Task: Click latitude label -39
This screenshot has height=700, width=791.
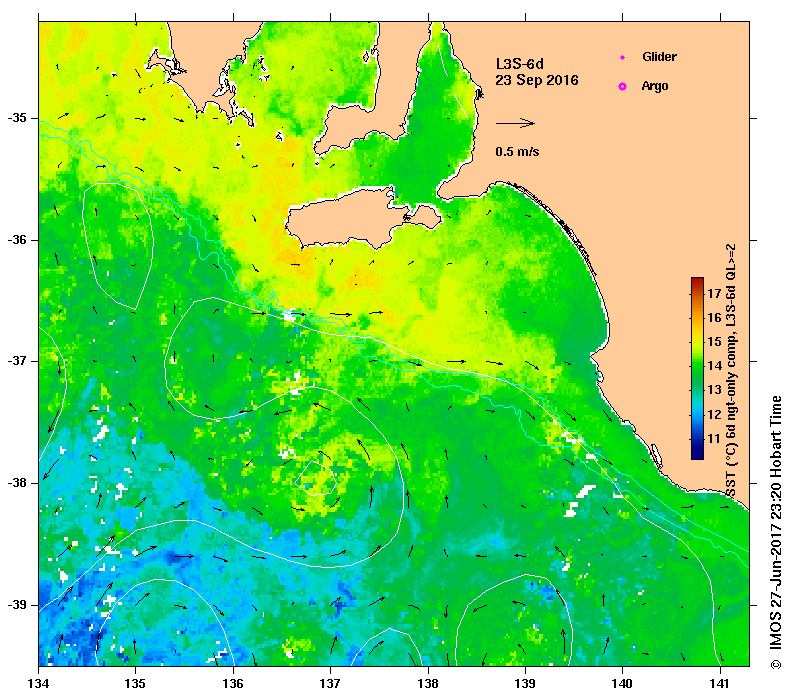Action: (17, 605)
